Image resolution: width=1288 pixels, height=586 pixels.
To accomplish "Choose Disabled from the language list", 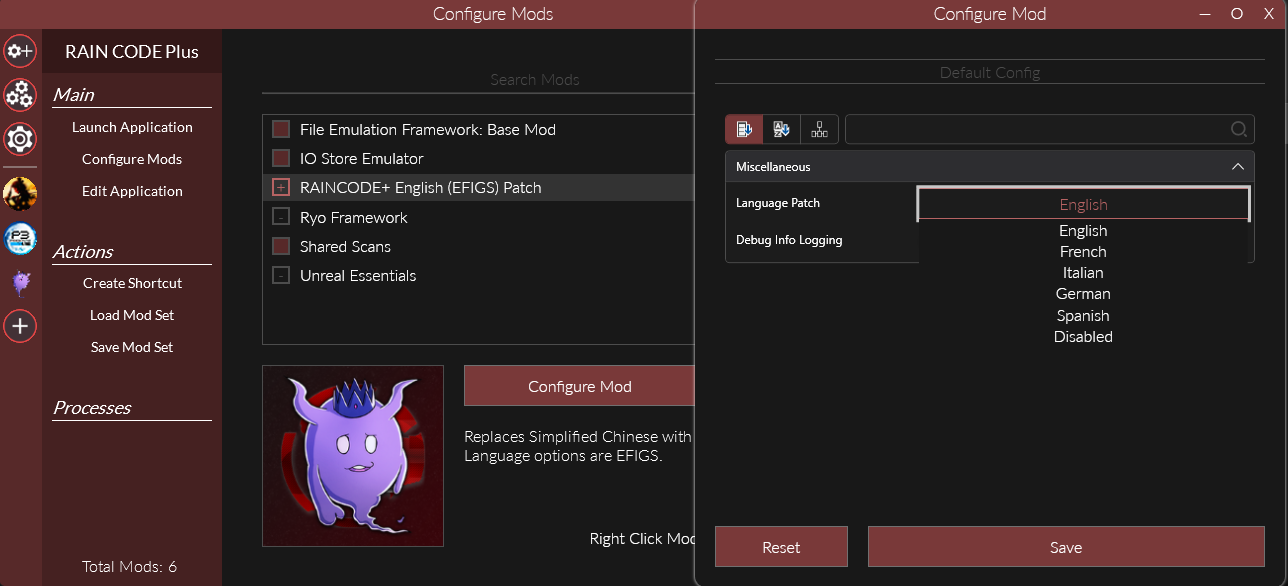I will pos(1084,337).
